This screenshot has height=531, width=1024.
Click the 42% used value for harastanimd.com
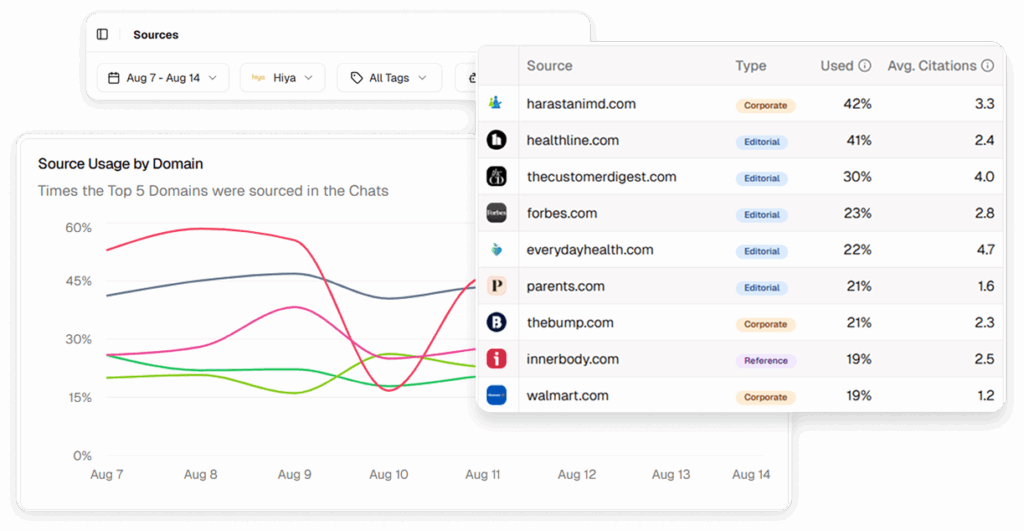(857, 104)
